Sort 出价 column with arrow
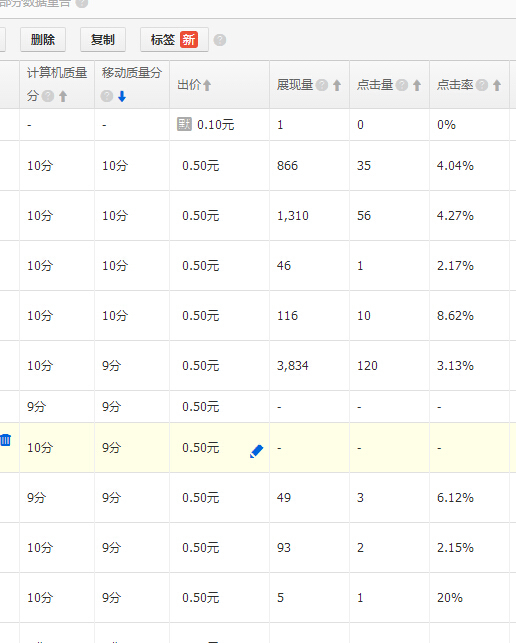The height and width of the screenshot is (643, 516). click(x=207, y=85)
